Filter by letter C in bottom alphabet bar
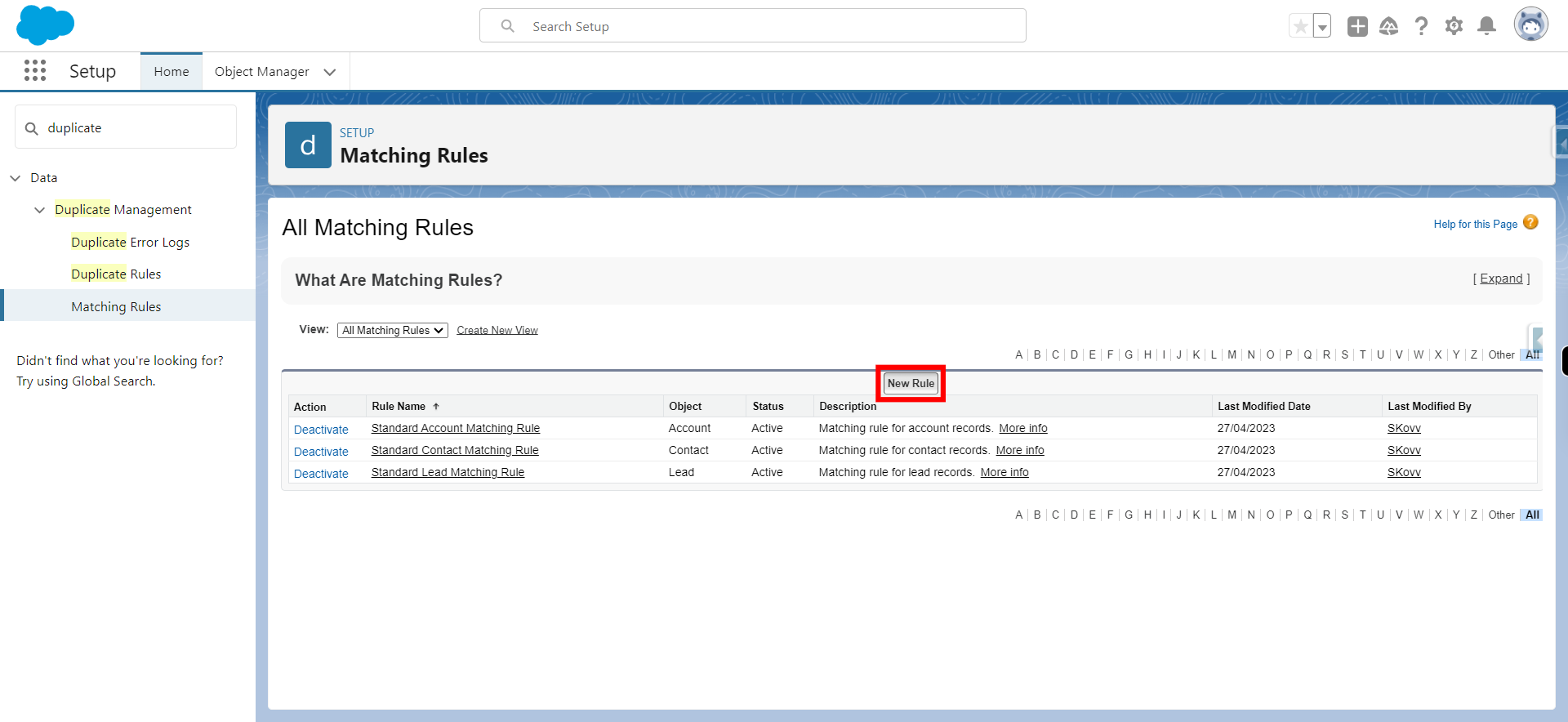This screenshot has height=722, width=1568. (1055, 515)
